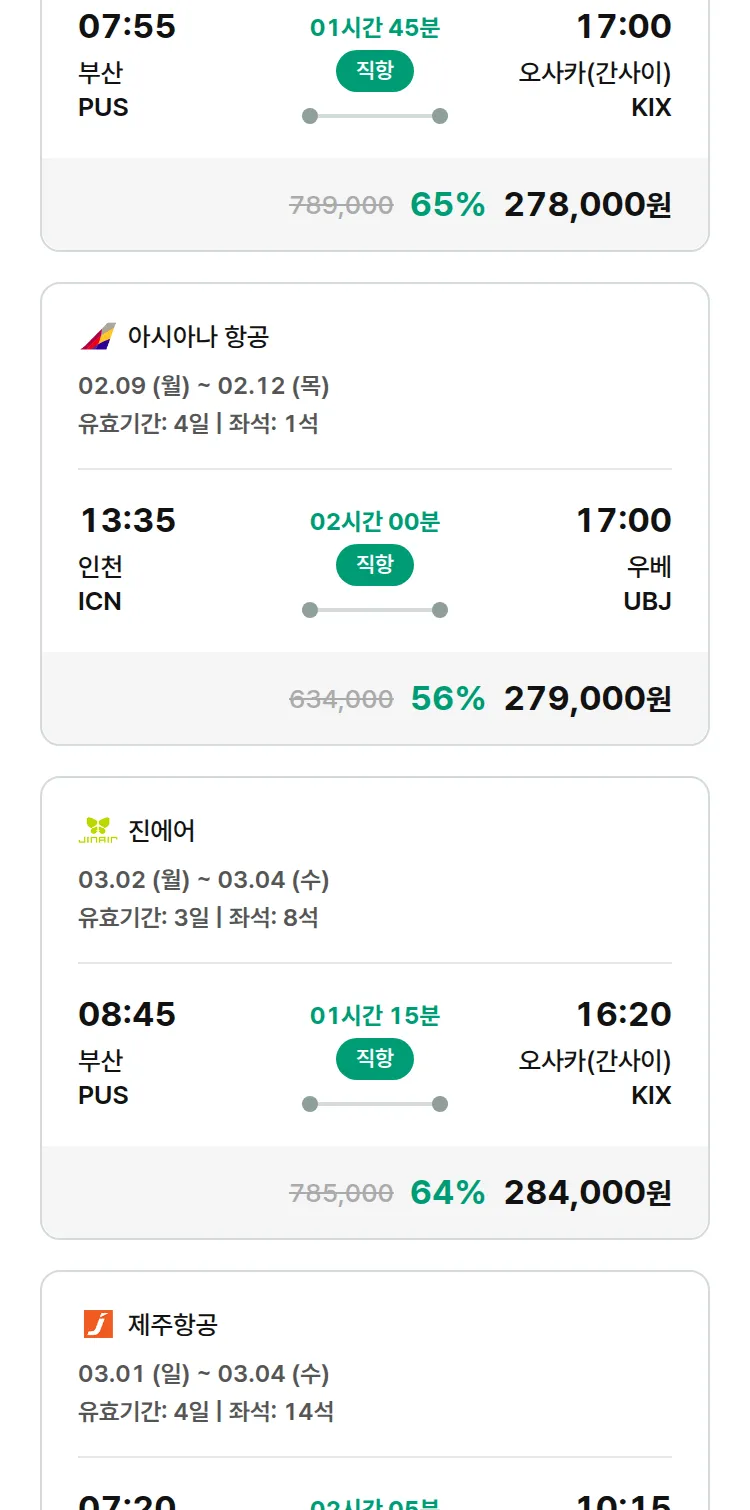Viewport: 750px width, 1510px height.
Task: Open the 진에어 airline name
Action: pyautogui.click(x=162, y=831)
